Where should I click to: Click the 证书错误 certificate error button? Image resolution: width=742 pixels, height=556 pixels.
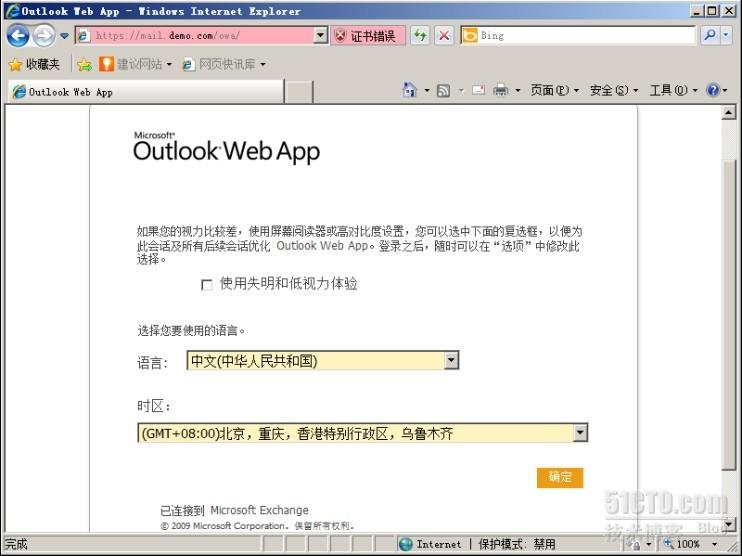tap(368, 35)
